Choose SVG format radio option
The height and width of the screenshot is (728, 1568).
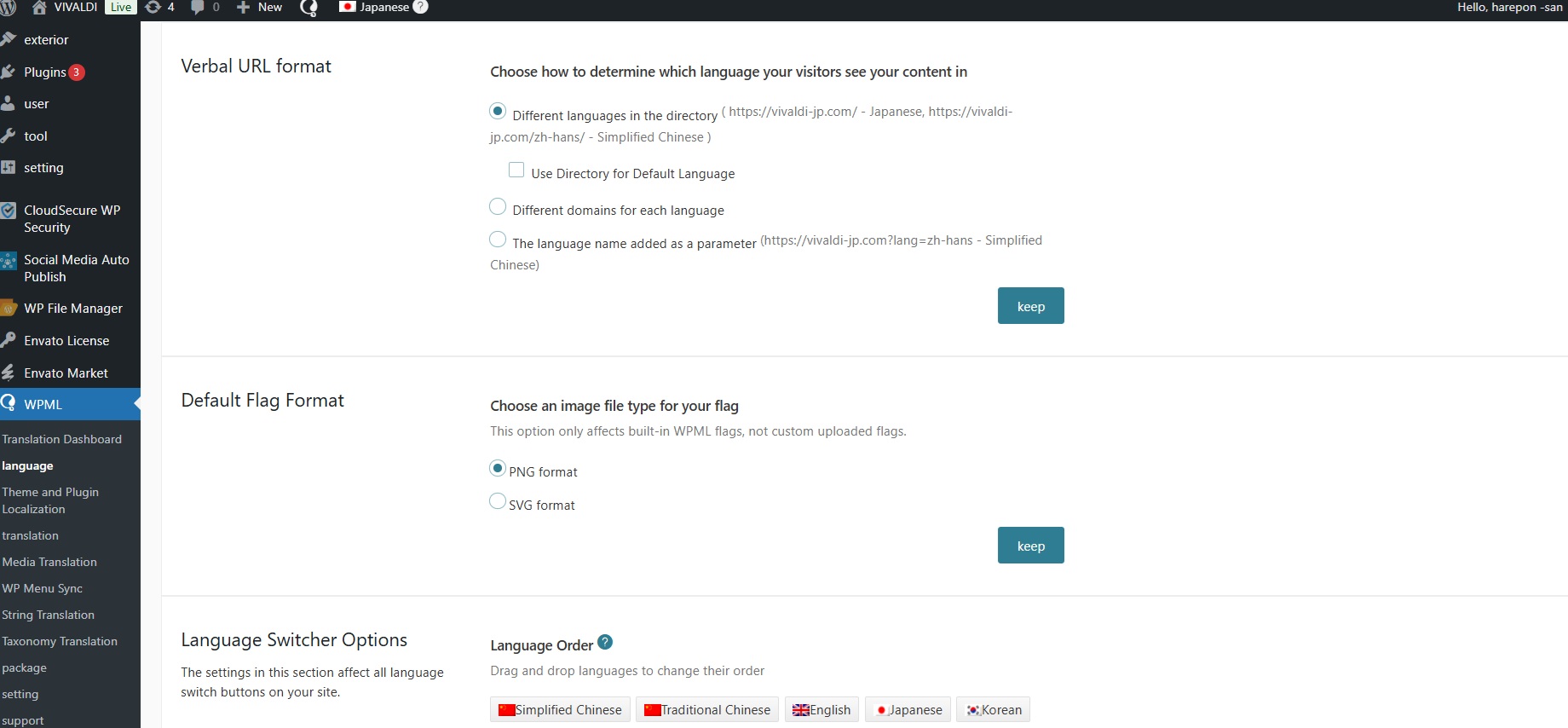tap(498, 501)
